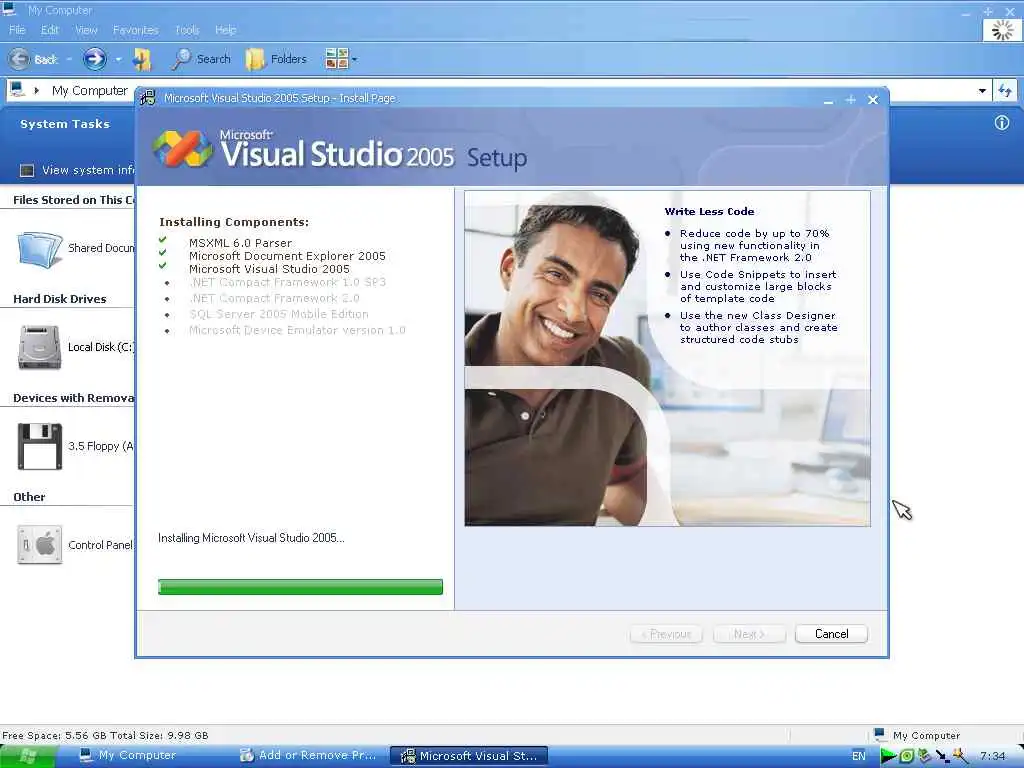The height and width of the screenshot is (768, 1024).
Task: Select the Local Disk (C:) drive icon
Action: coord(40,347)
